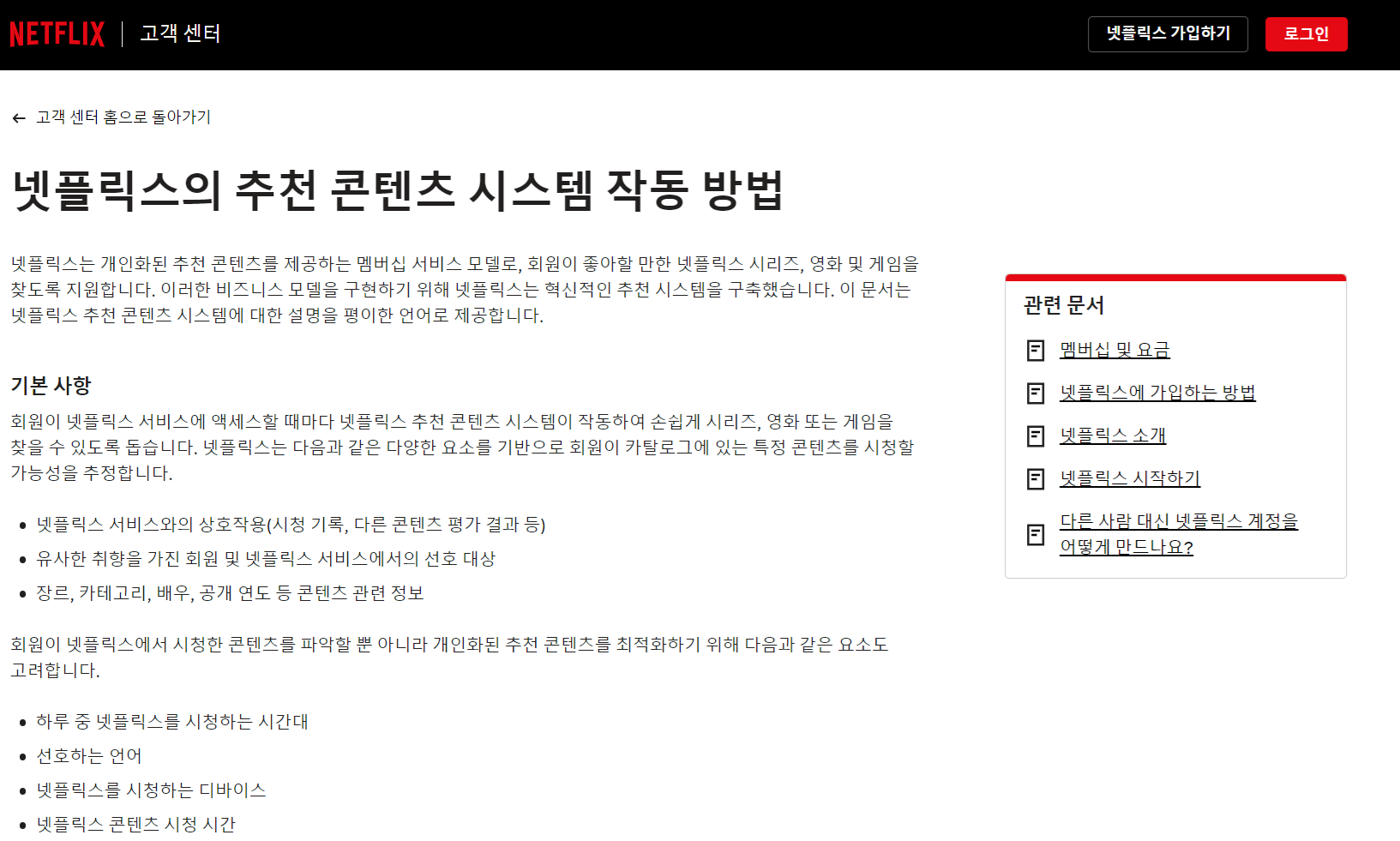Viewport: 1400px width, 841px height.
Task: Click the document icon beside 멤버십 및 요금
Action: point(1035,350)
